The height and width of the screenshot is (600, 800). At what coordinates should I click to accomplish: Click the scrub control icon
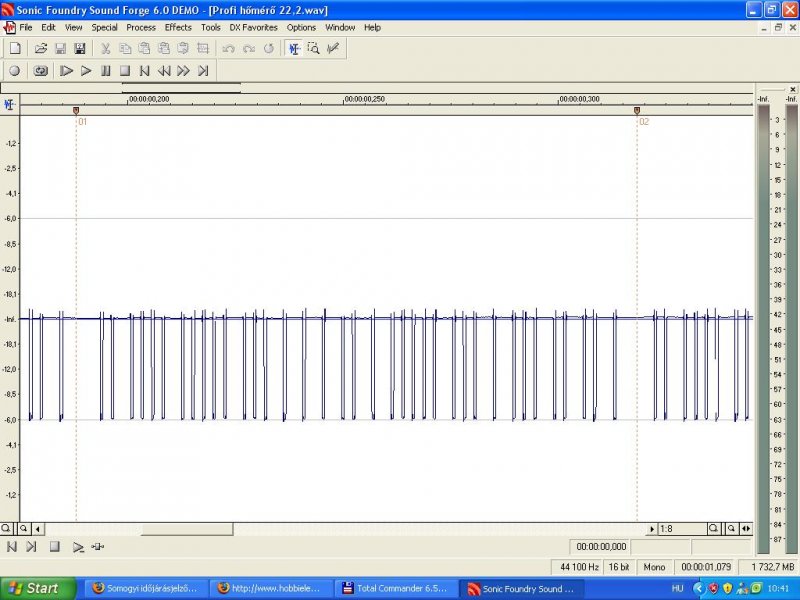(x=97, y=547)
